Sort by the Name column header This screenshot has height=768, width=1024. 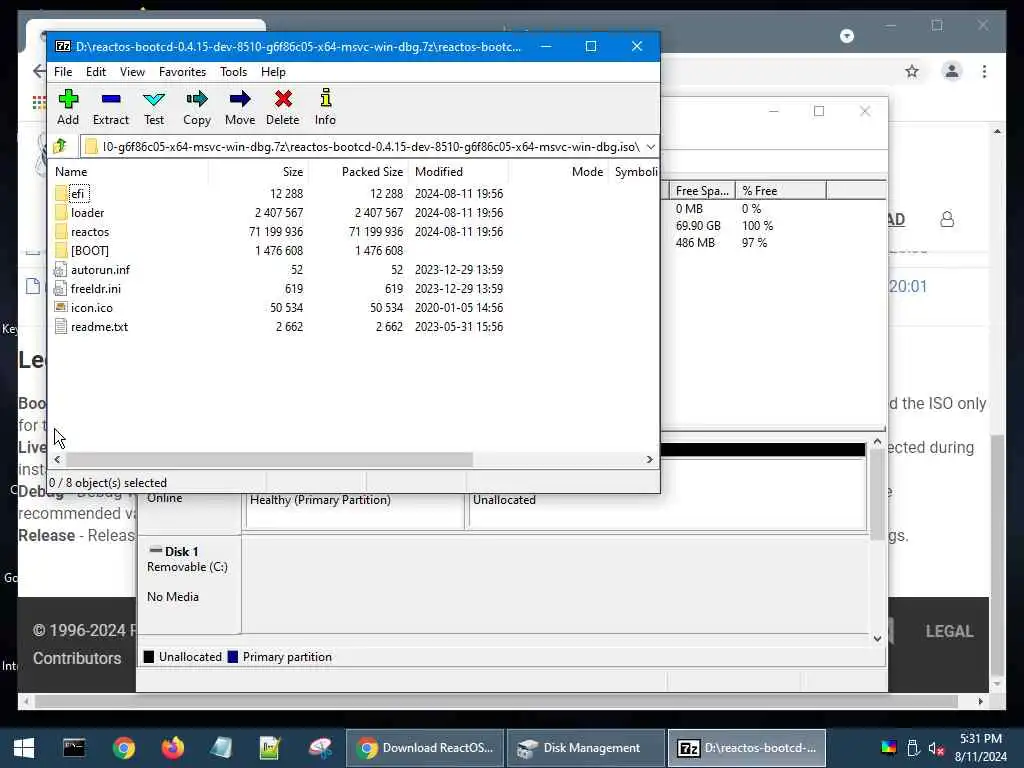point(129,172)
